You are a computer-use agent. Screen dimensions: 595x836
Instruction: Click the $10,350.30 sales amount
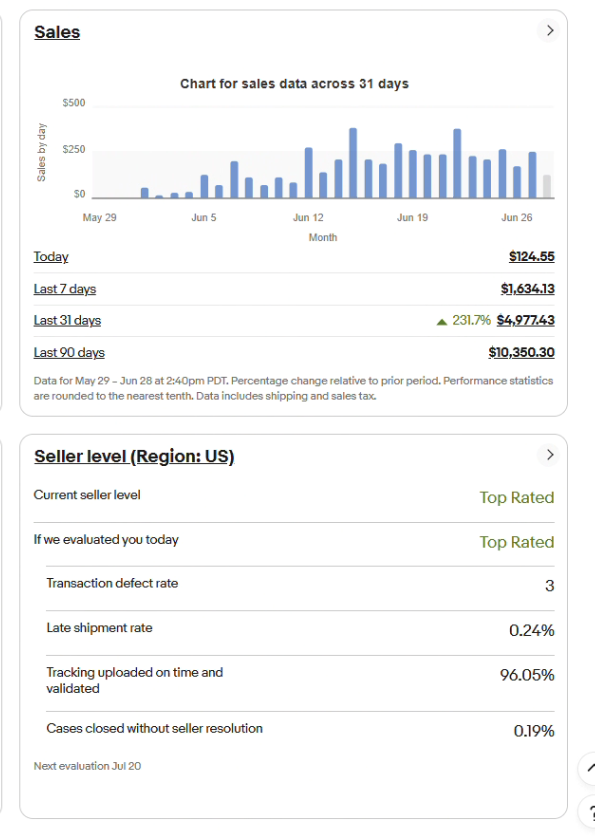(x=521, y=353)
